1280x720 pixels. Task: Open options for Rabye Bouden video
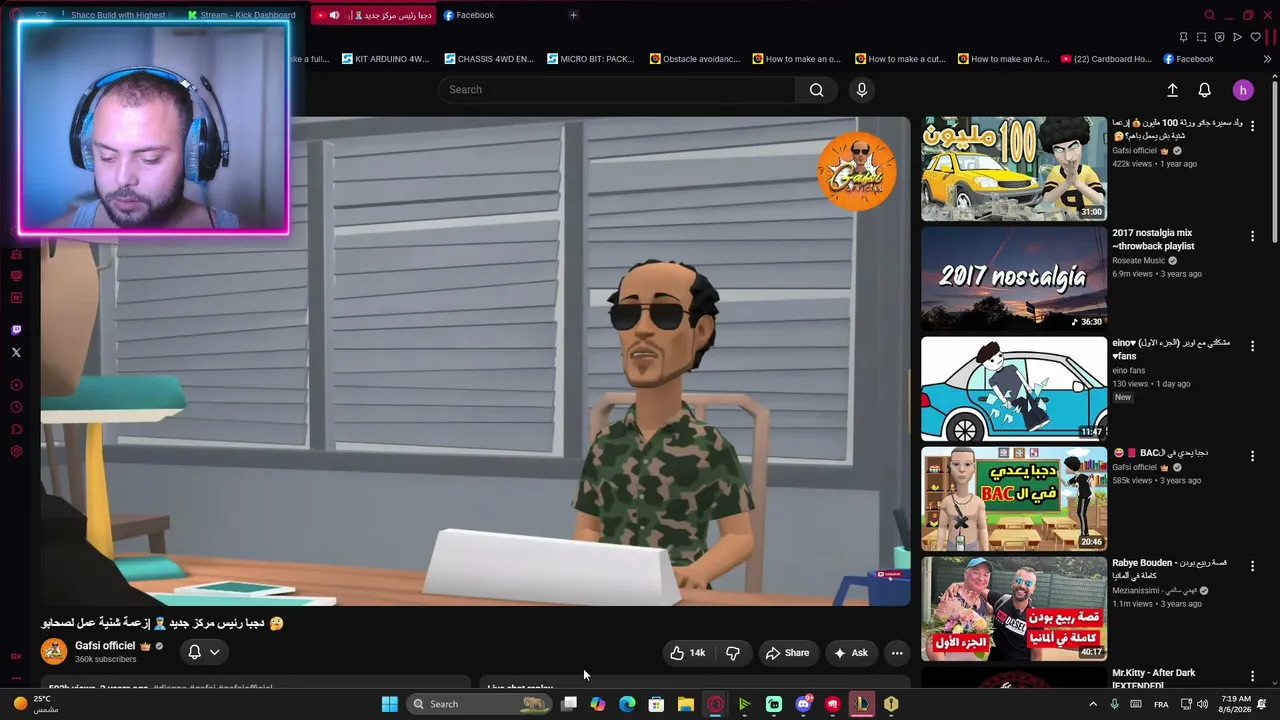tap(1252, 567)
